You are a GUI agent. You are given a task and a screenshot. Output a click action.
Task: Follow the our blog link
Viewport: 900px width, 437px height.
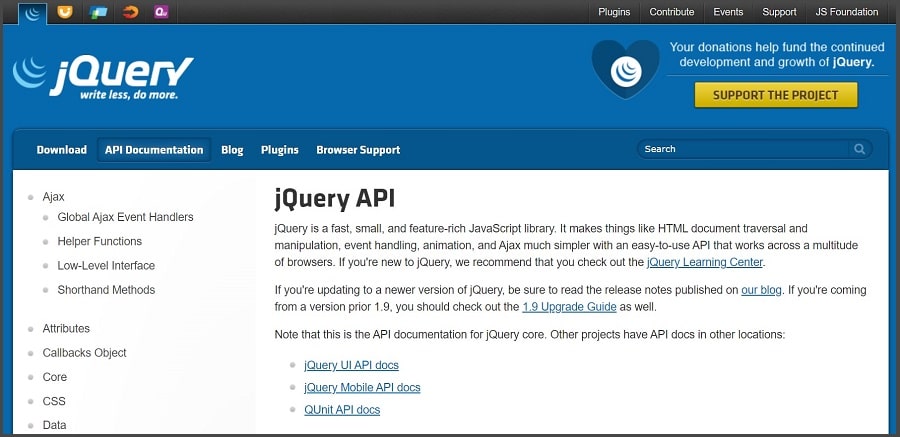click(761, 290)
